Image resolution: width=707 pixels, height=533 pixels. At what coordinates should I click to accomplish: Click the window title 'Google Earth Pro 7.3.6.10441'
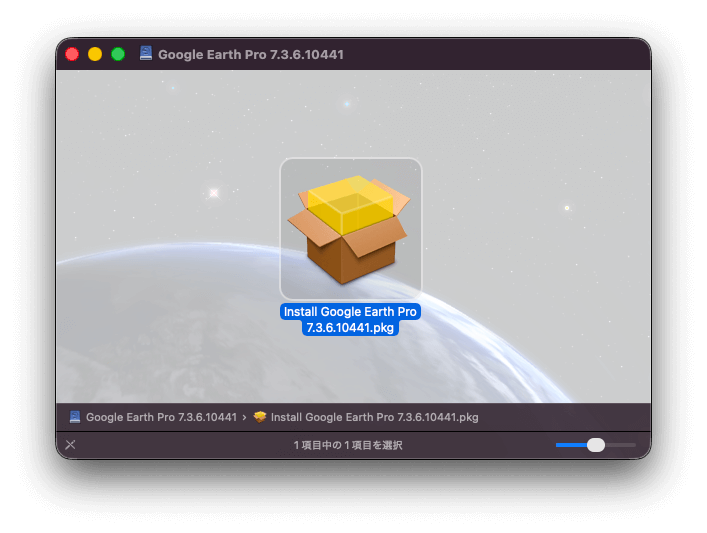click(x=250, y=54)
